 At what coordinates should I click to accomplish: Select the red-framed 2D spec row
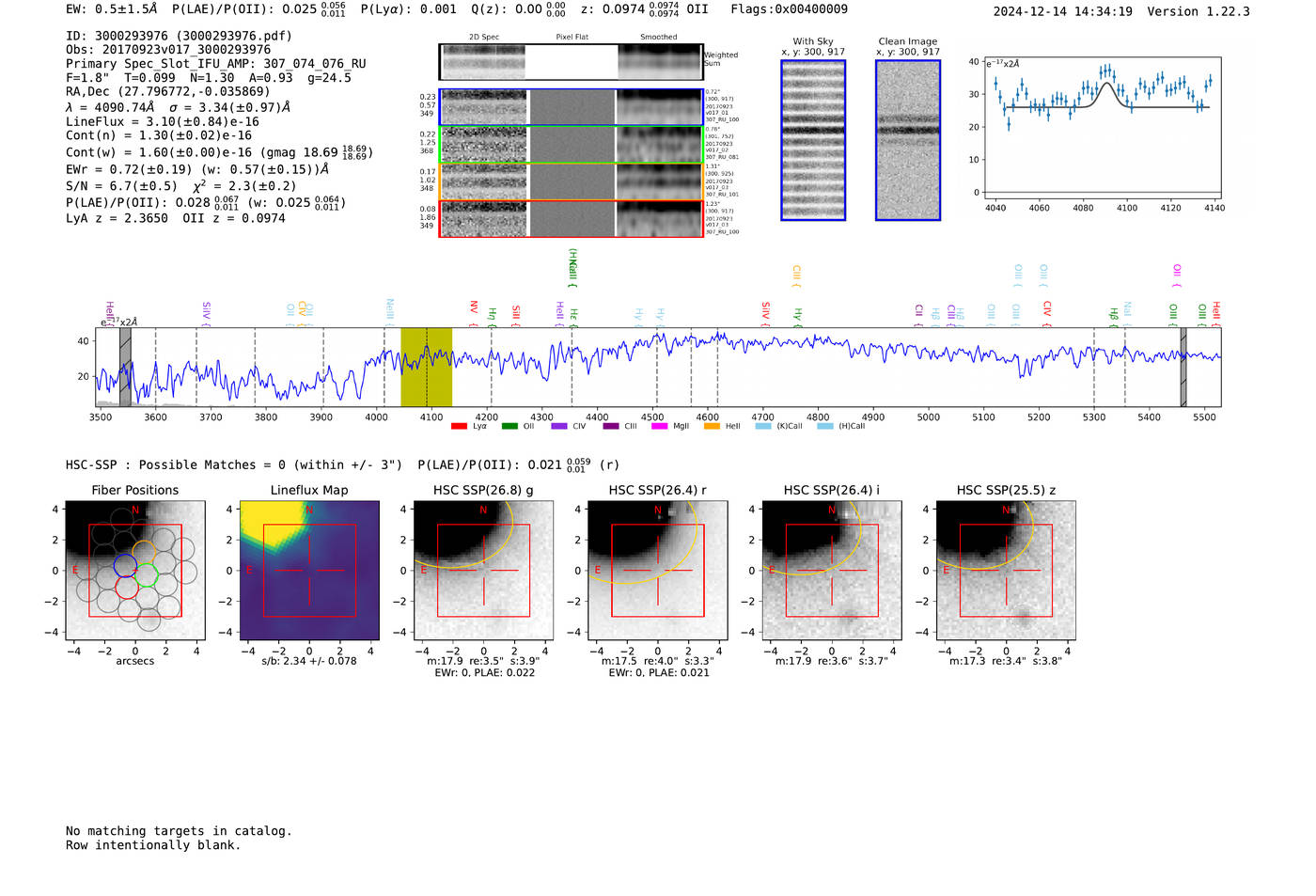[571, 218]
